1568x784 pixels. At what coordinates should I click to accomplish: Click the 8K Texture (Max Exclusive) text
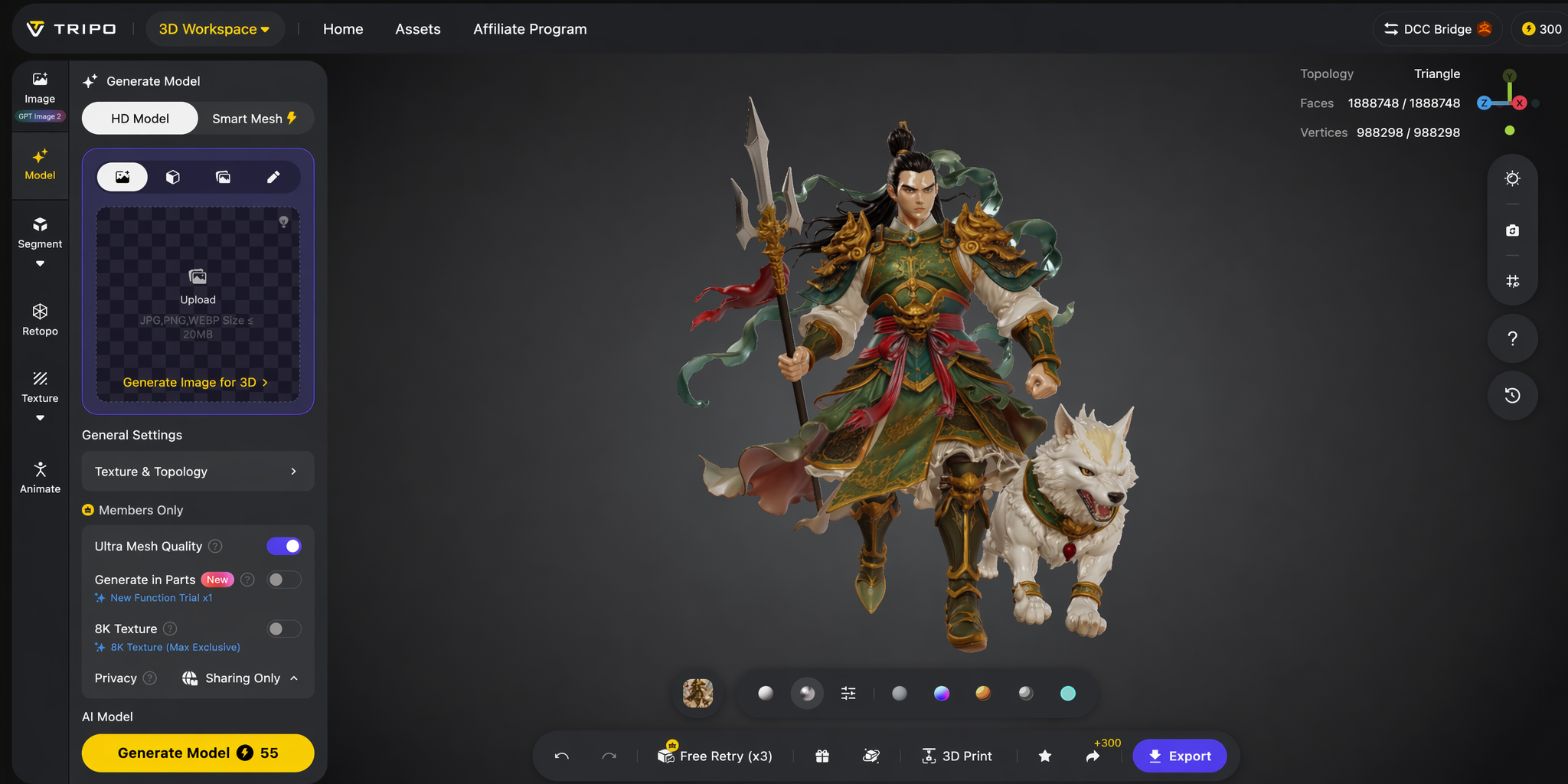pyautogui.click(x=175, y=647)
